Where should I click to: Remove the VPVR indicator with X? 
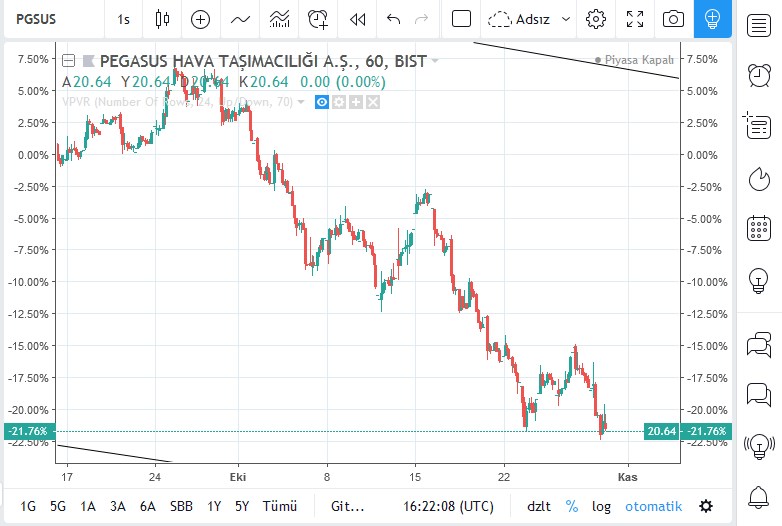(373, 102)
